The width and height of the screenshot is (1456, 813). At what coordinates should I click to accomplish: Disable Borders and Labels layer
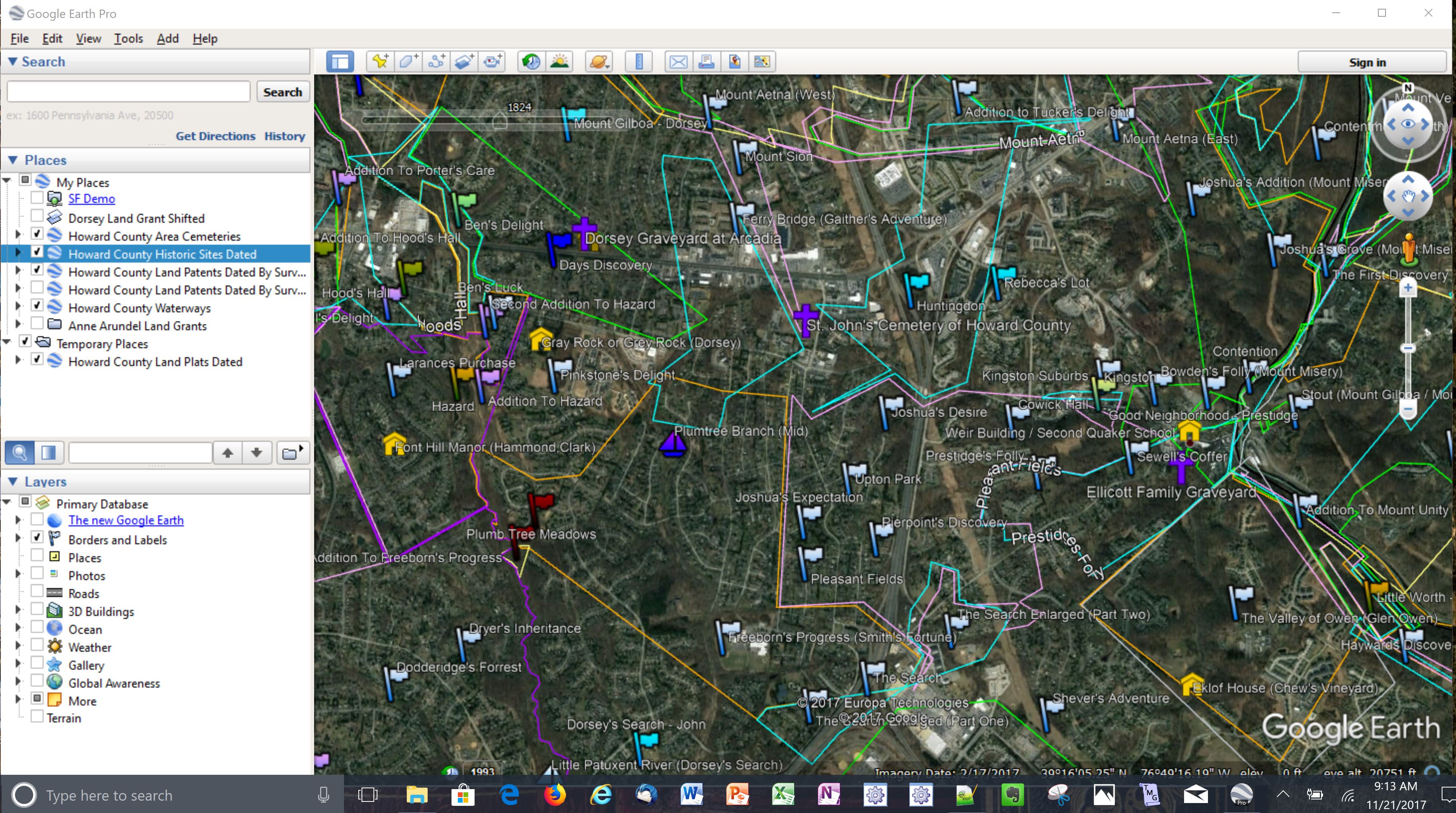pos(37,537)
